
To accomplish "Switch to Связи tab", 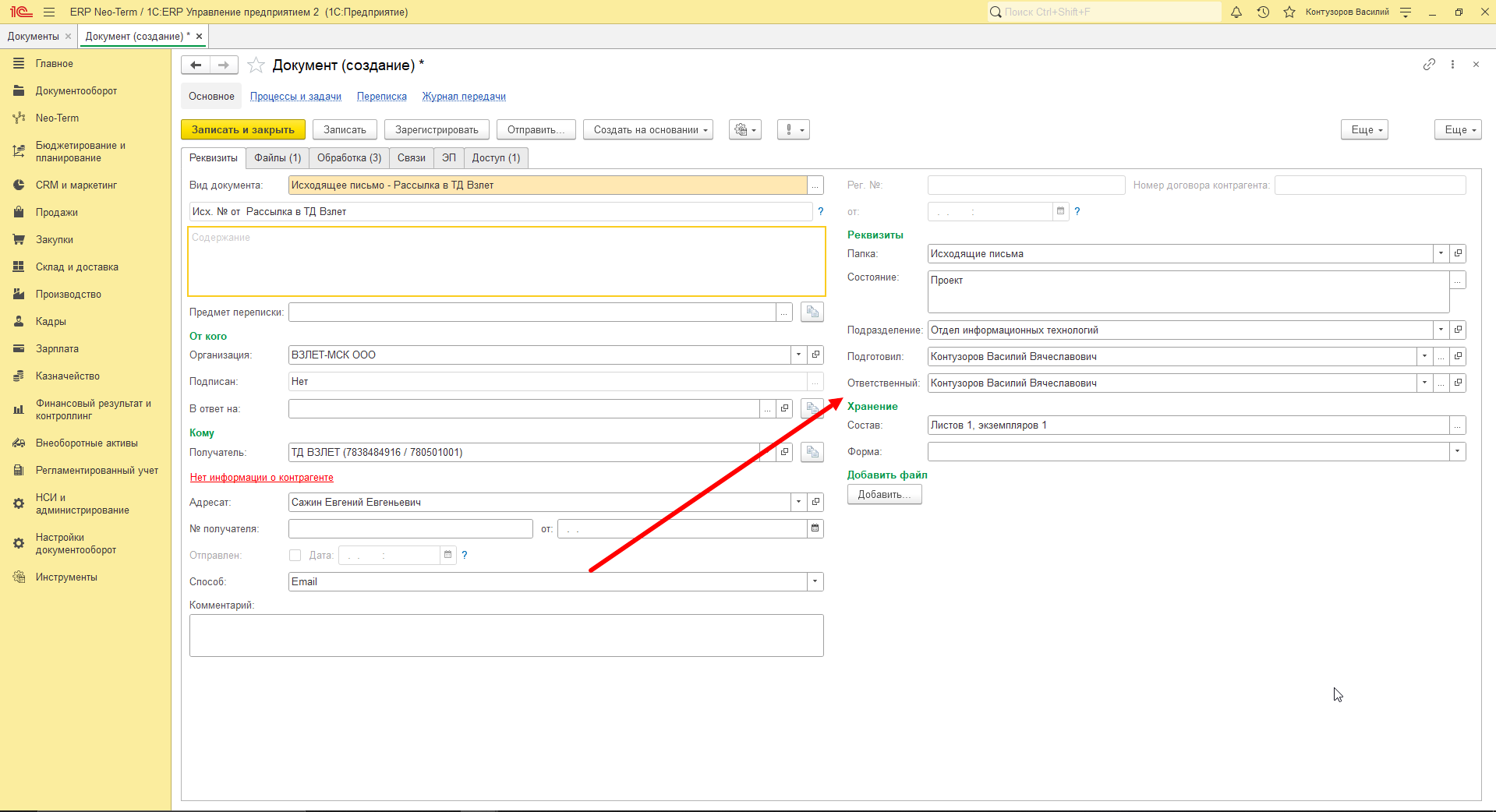I will click(412, 158).
